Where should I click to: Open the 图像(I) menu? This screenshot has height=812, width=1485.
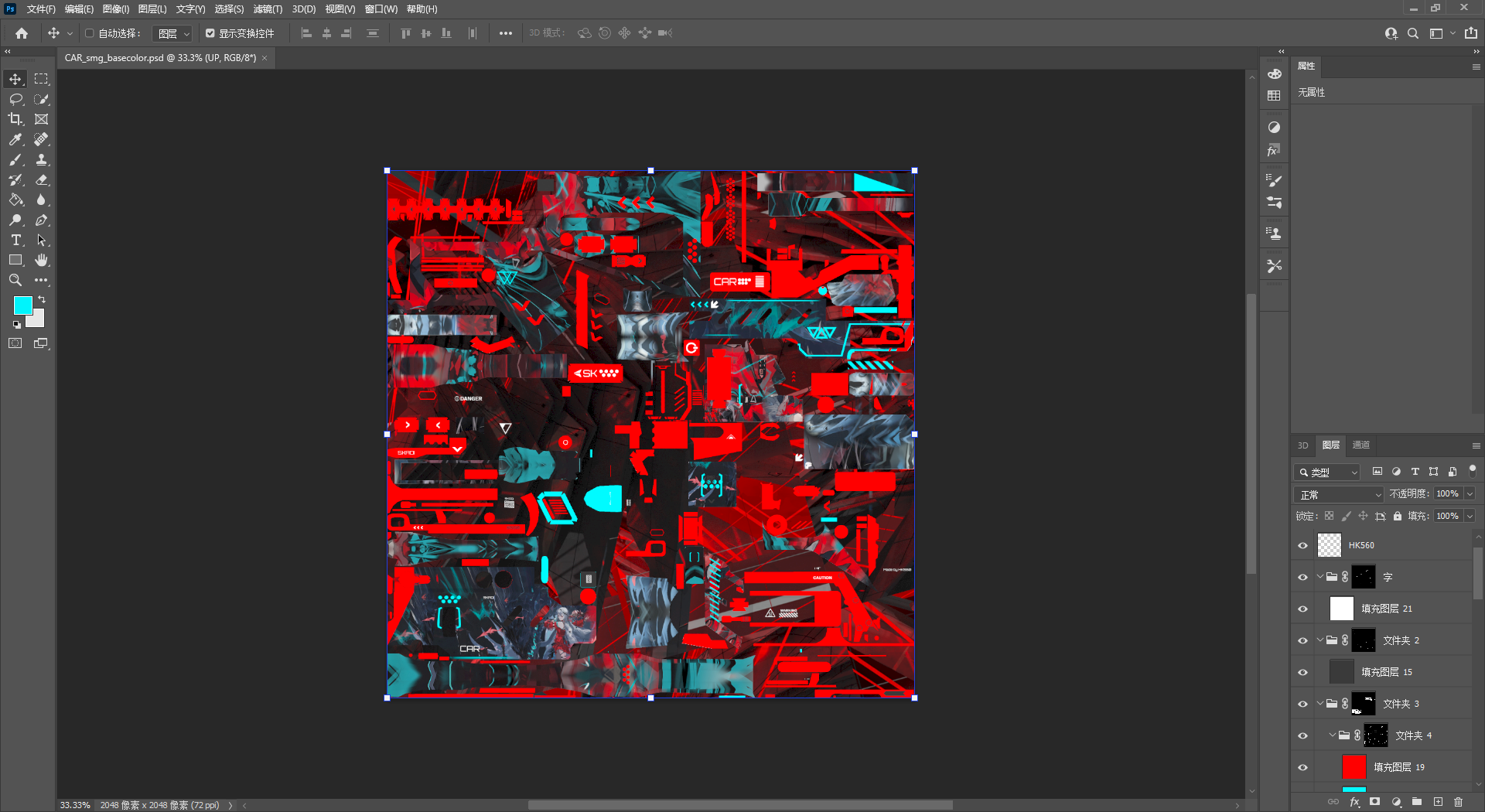click(116, 9)
